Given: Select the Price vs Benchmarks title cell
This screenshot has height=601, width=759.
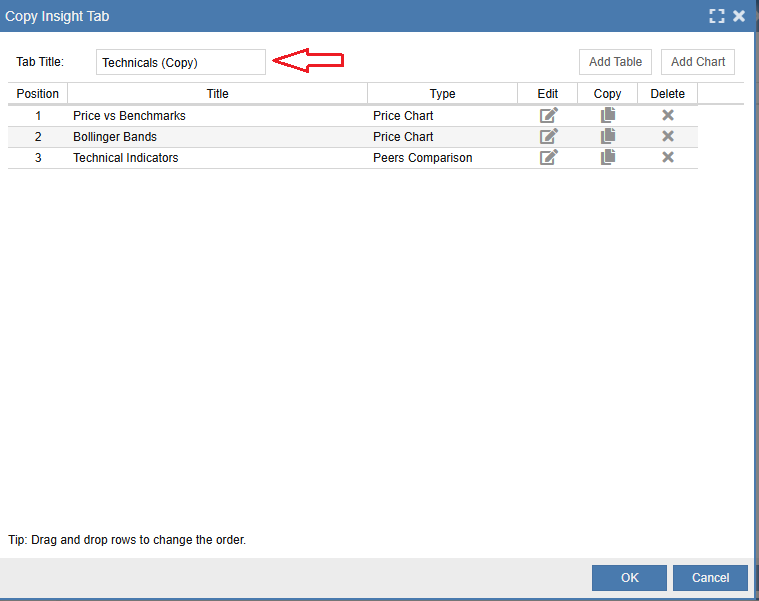Looking at the screenshot, I should pyautogui.click(x=217, y=116).
